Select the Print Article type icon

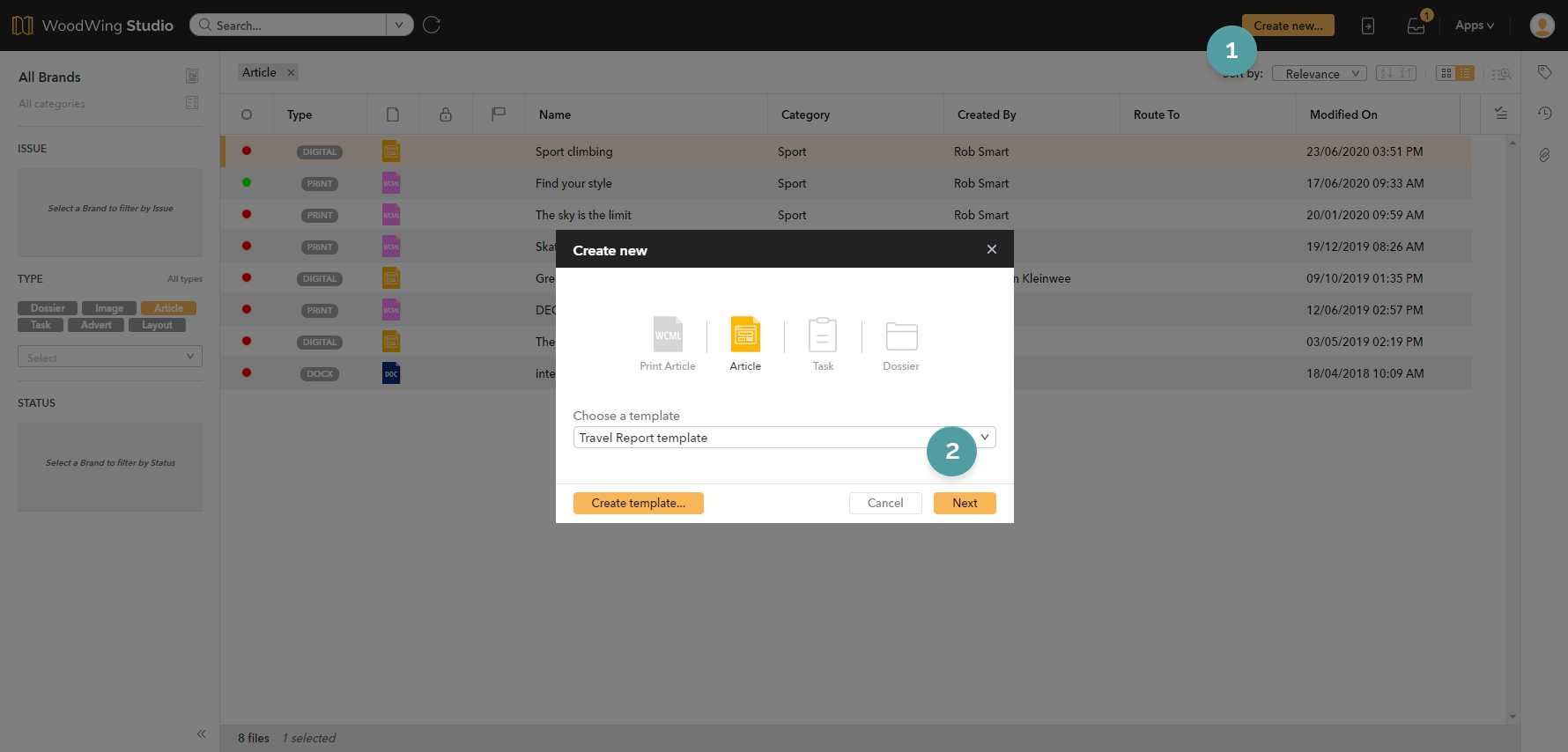[668, 335]
